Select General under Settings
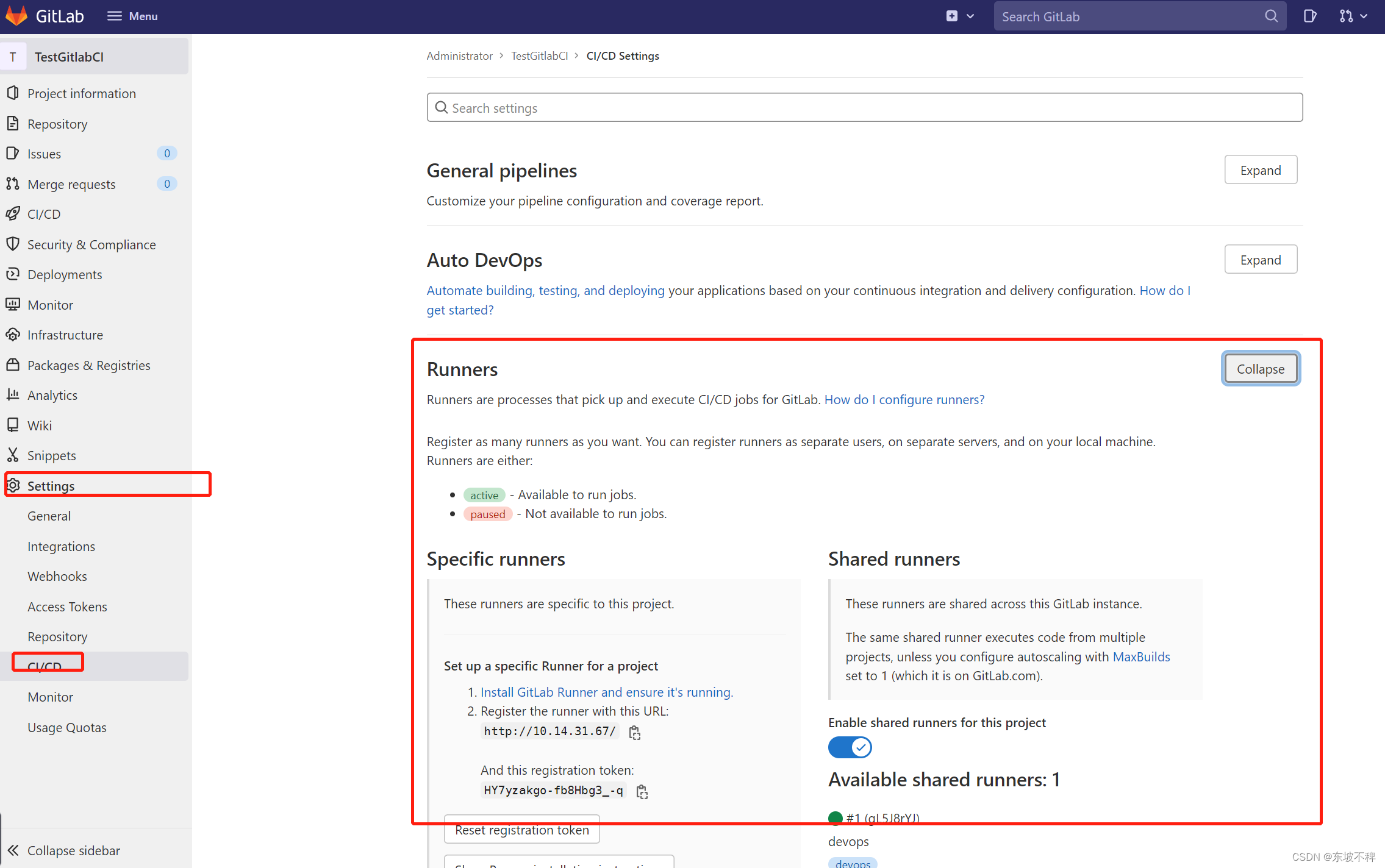The height and width of the screenshot is (868, 1385). 49,516
